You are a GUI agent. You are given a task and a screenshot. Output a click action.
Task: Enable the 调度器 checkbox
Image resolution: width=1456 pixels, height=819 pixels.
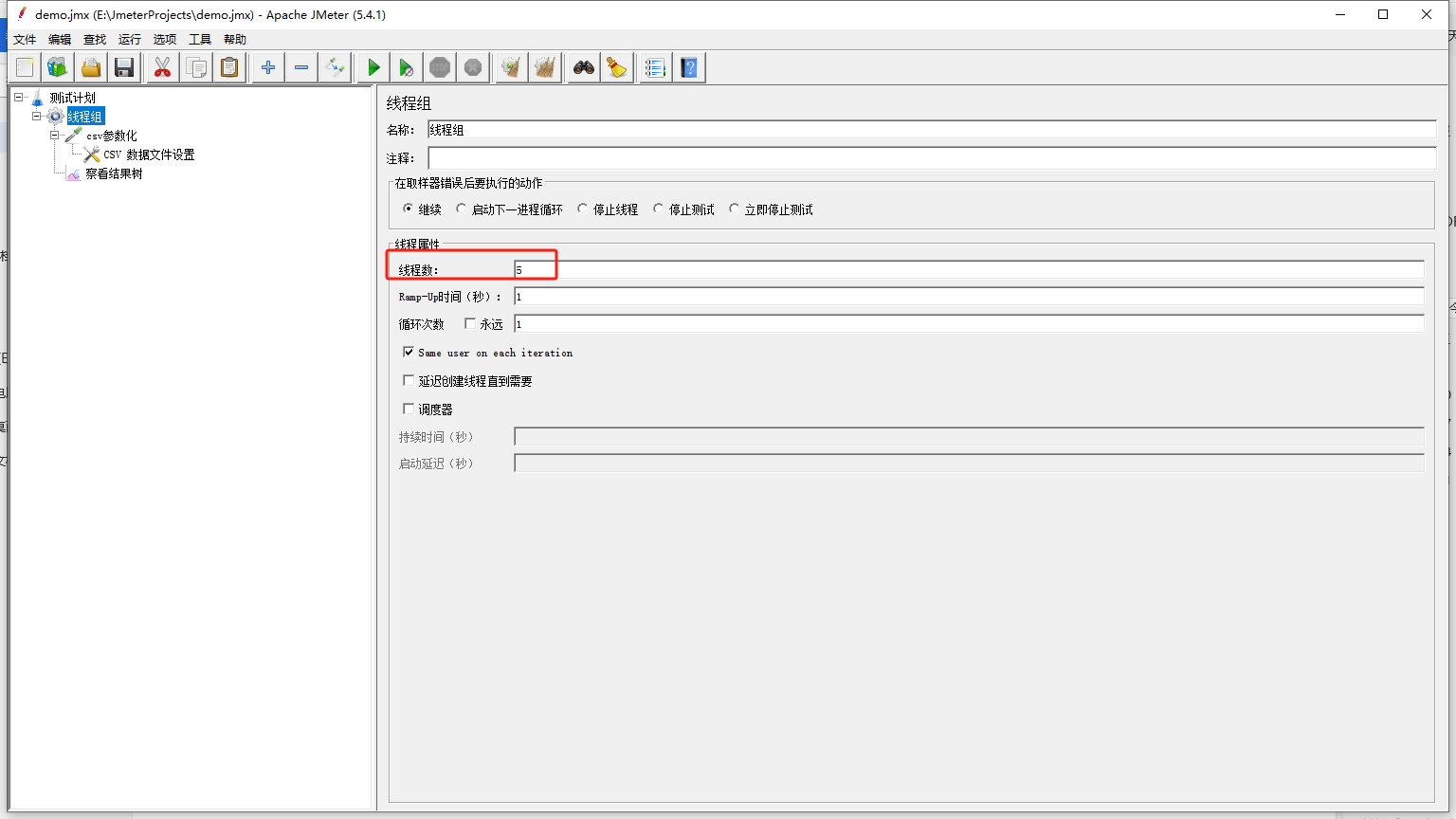pos(409,409)
